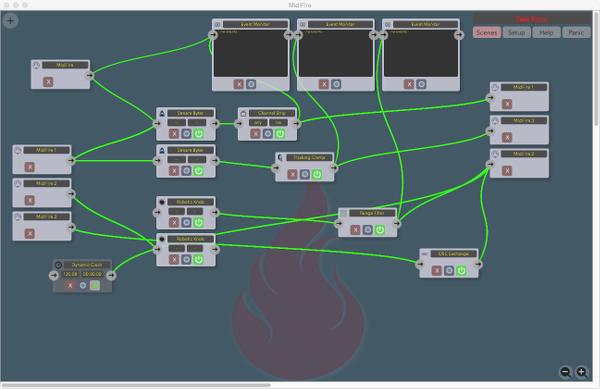Click settings gear on first Event Monitor
The image size is (600, 389).
pos(251,84)
